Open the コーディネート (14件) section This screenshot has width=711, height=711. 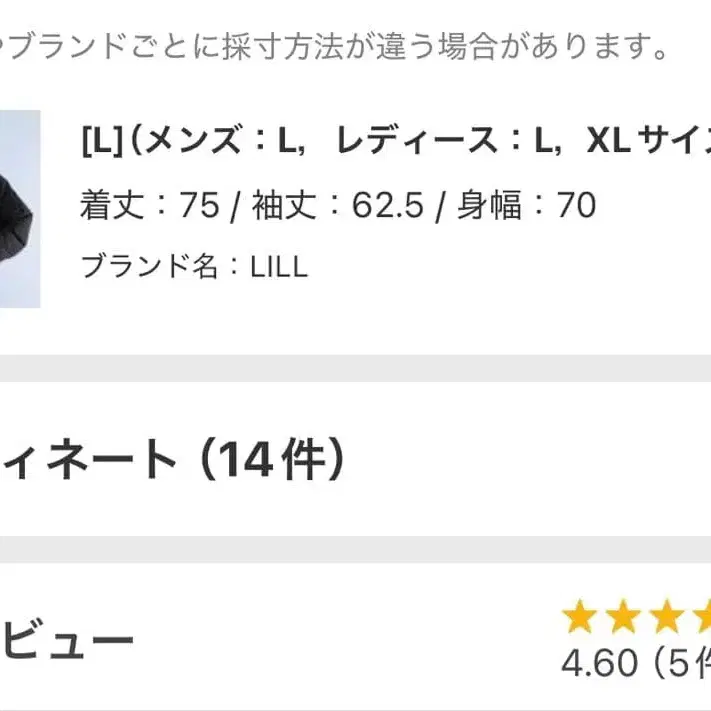170,461
